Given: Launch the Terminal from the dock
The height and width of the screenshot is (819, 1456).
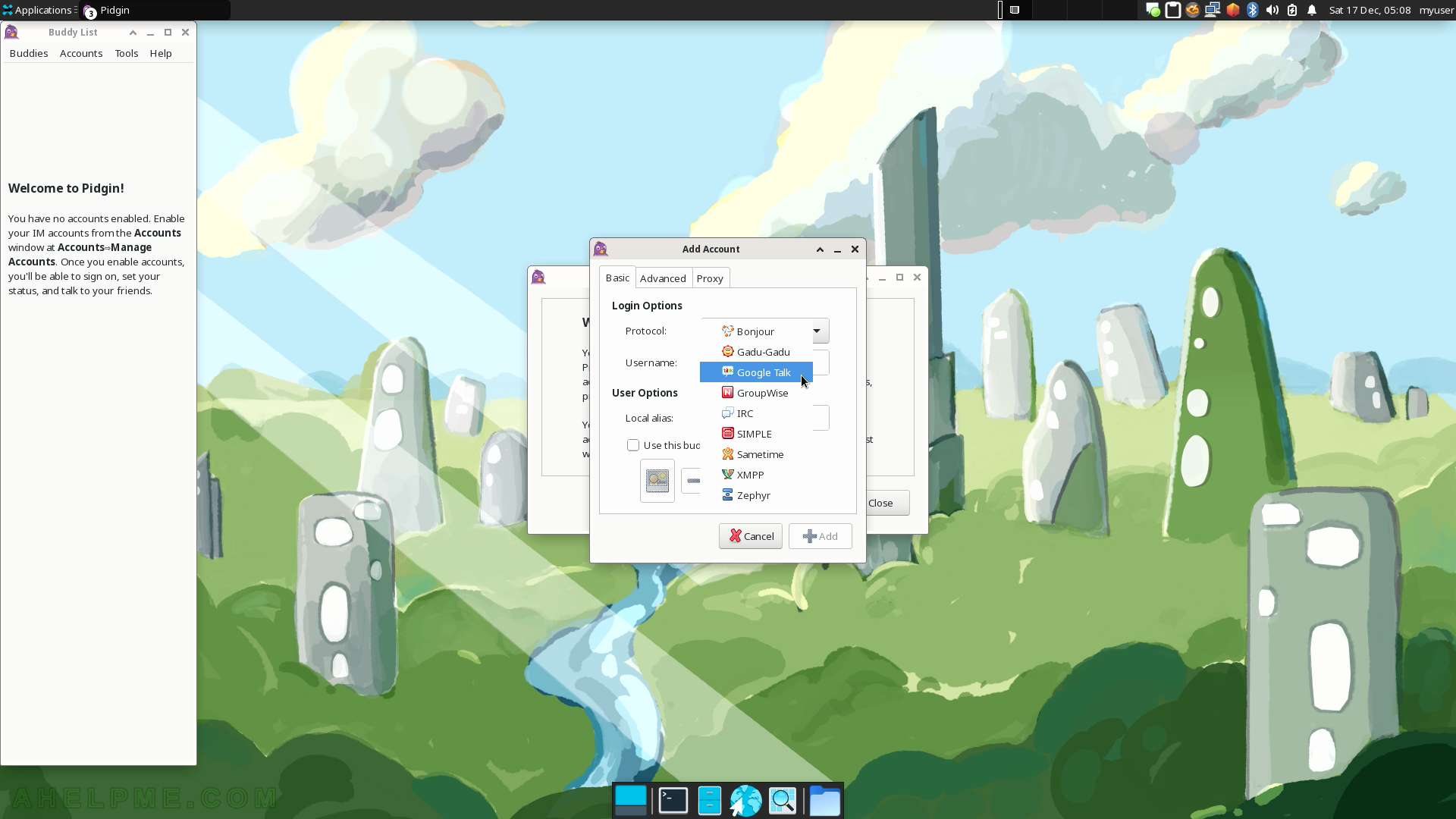Looking at the screenshot, I should [x=673, y=801].
